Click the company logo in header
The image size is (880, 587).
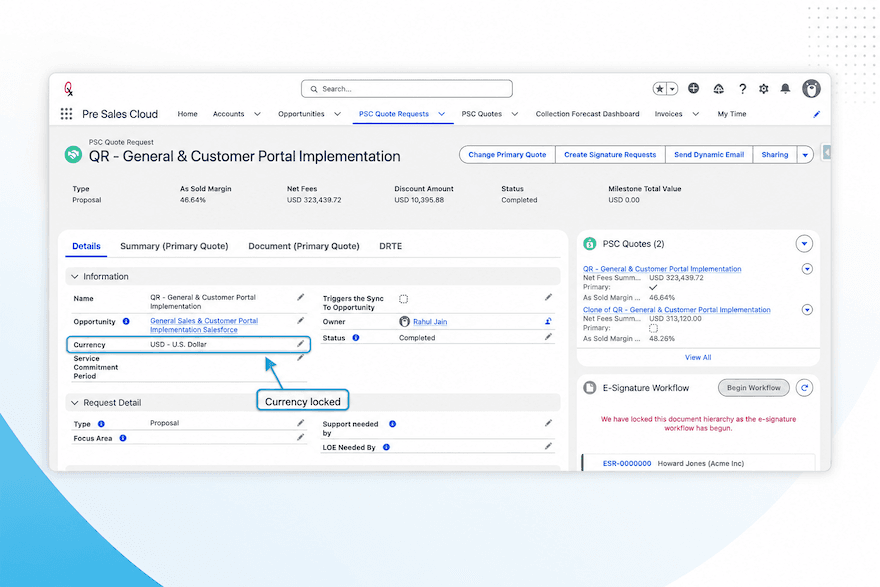click(68, 89)
